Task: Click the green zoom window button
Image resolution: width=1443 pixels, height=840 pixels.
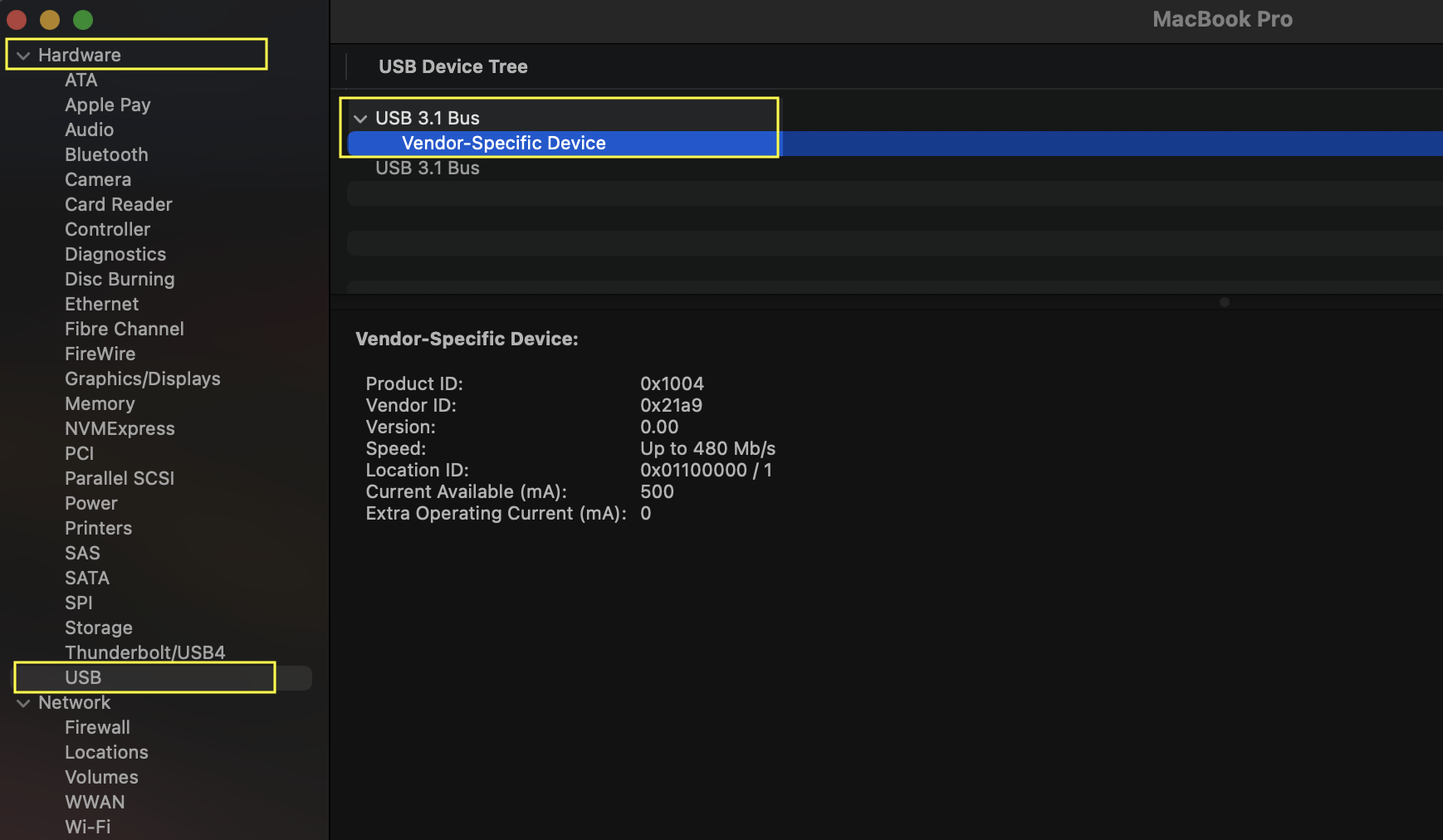Action: pyautogui.click(x=83, y=19)
